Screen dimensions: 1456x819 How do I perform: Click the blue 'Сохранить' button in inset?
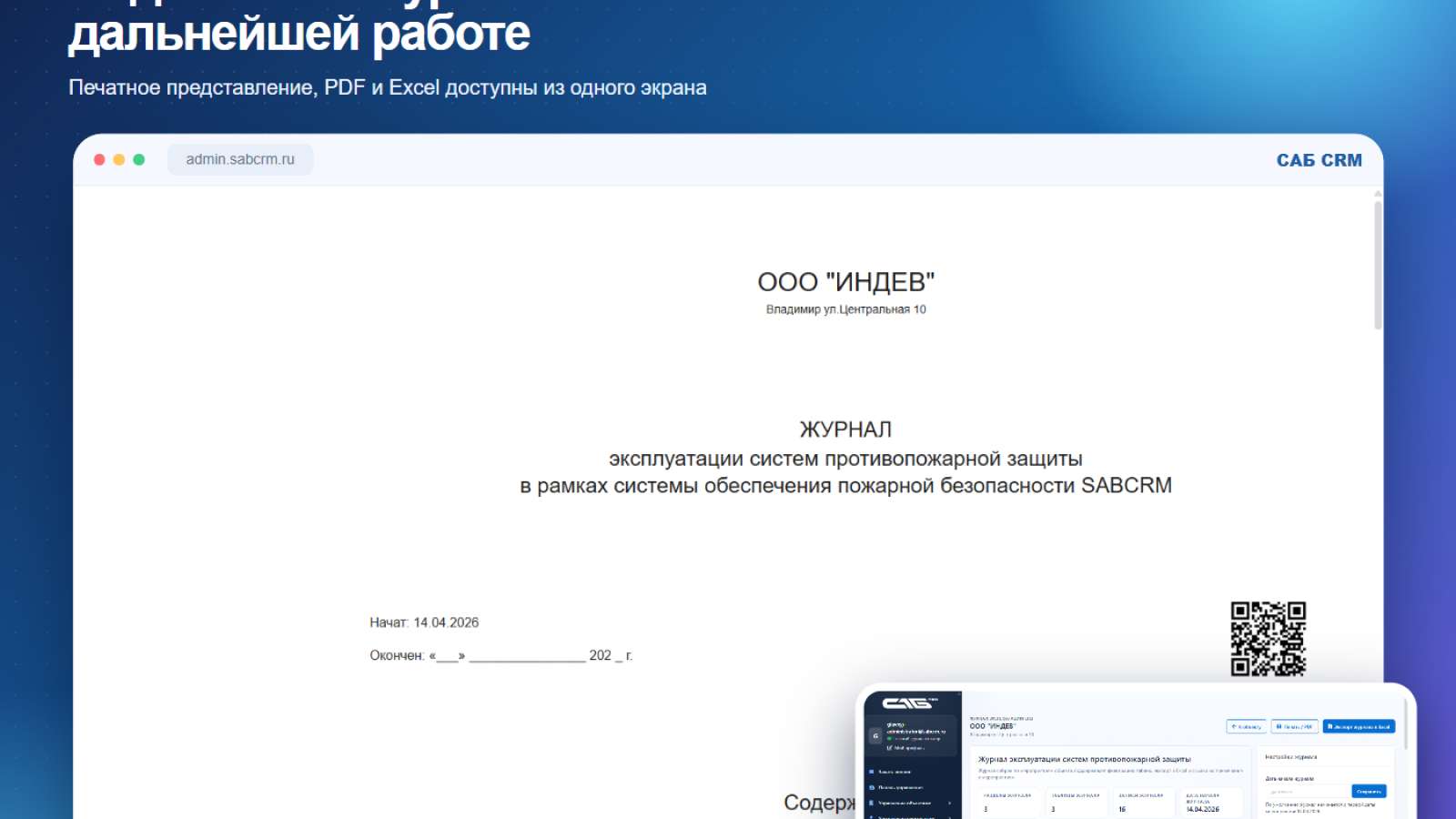1369,791
